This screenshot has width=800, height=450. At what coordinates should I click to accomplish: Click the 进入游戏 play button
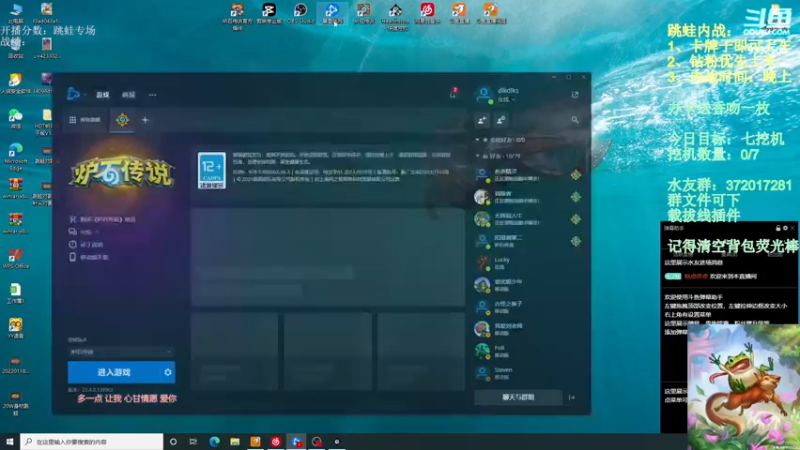click(114, 372)
